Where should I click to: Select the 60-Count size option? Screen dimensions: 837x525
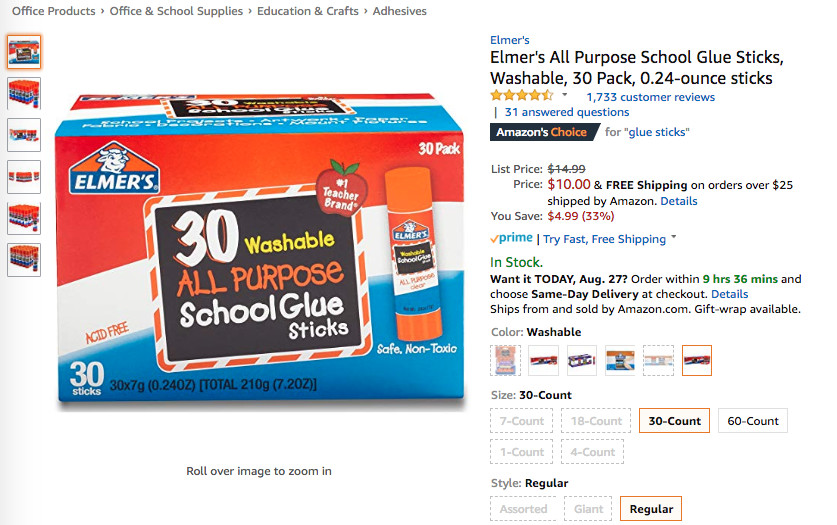[x=753, y=420]
